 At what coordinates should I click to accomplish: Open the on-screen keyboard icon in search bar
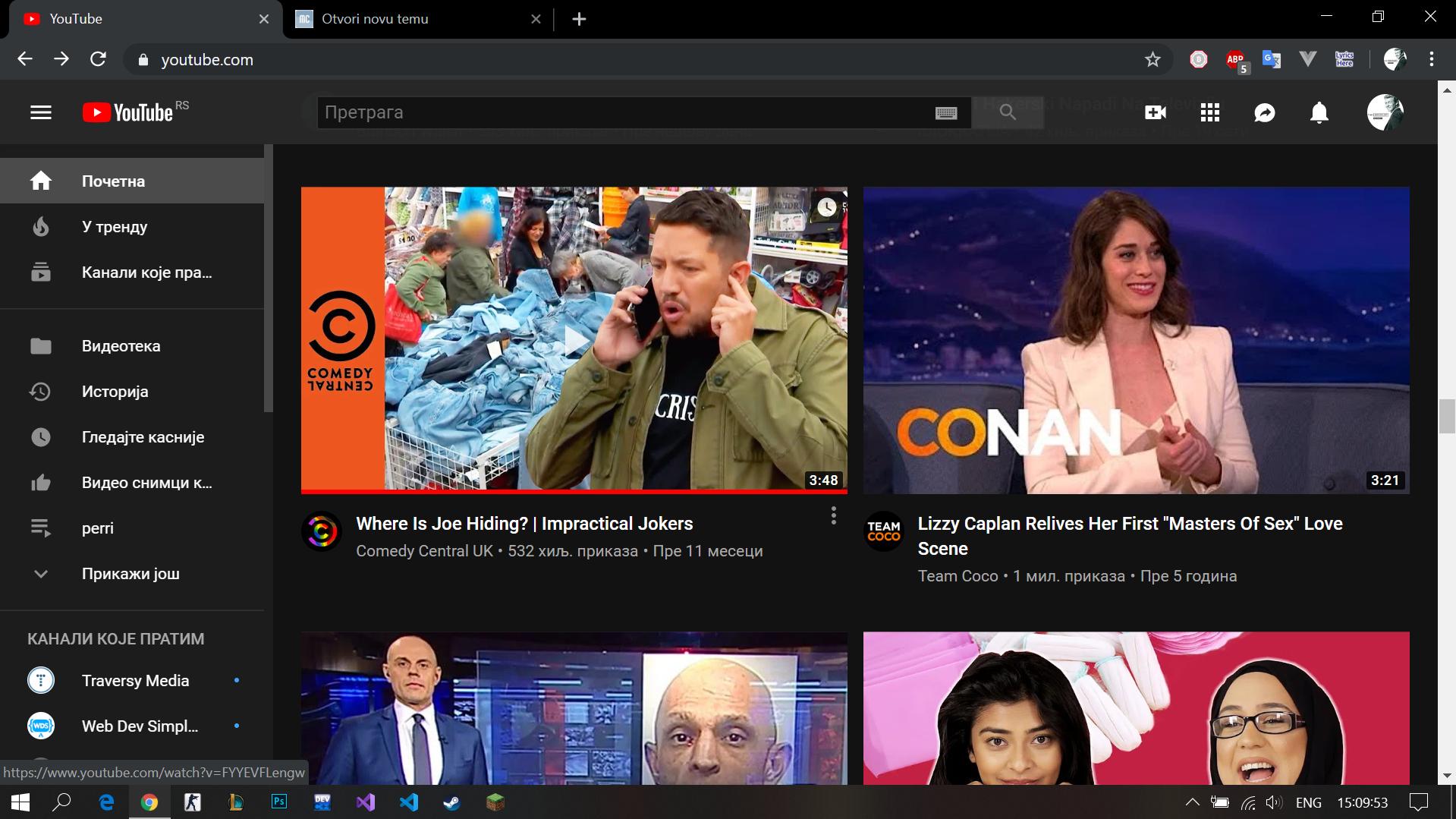click(x=946, y=112)
